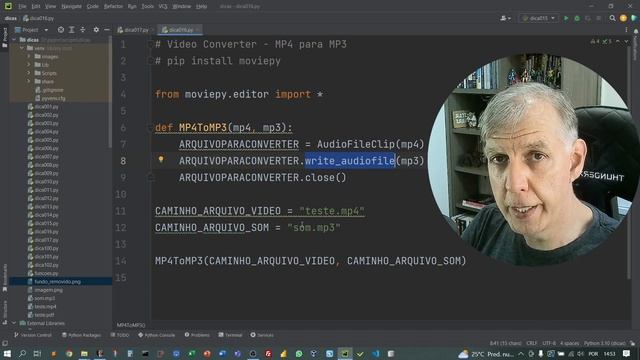
Task: Open WhatsApp from the Windows taskbar
Action: tap(299, 353)
